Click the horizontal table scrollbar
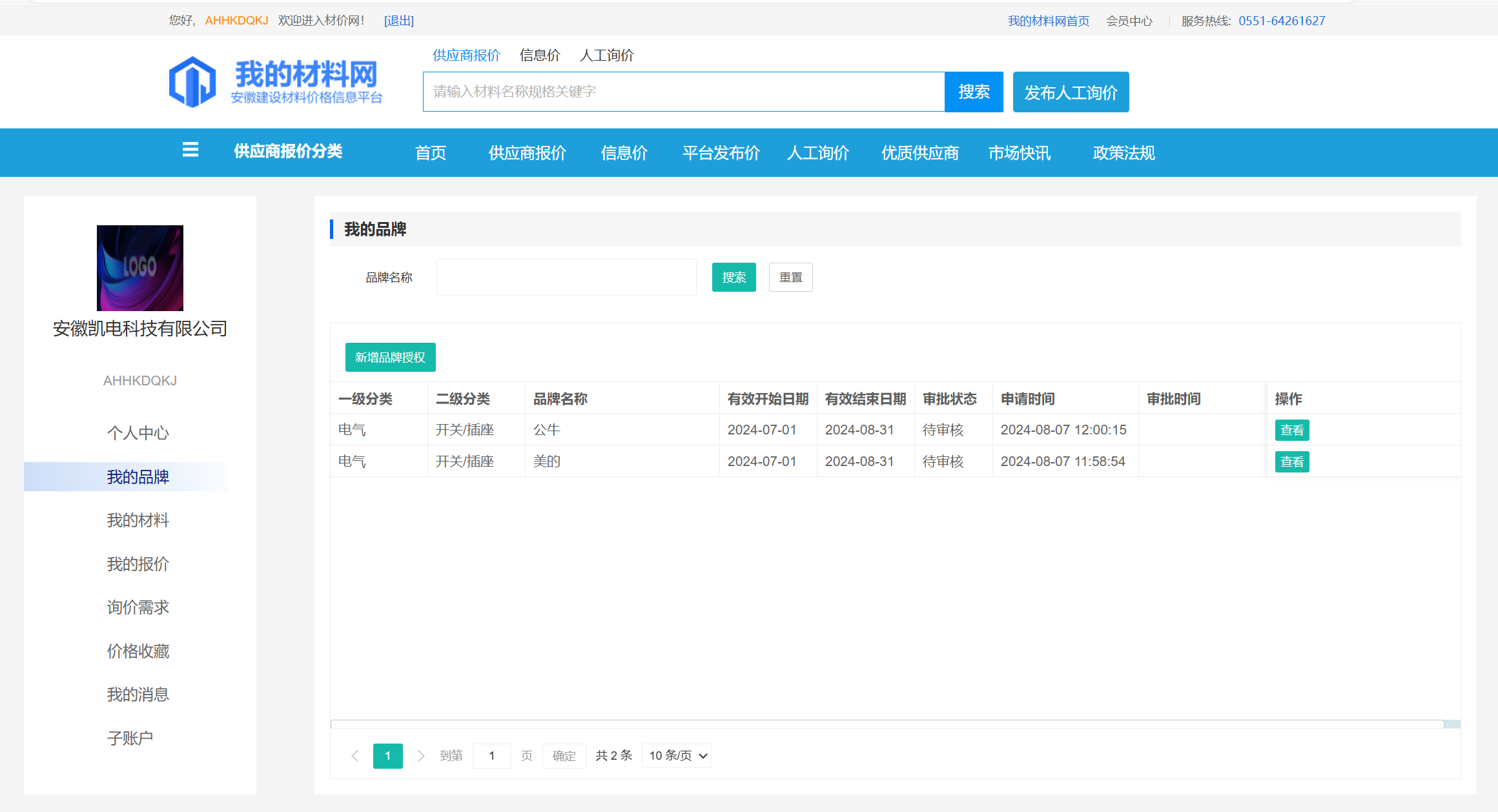 [887, 724]
